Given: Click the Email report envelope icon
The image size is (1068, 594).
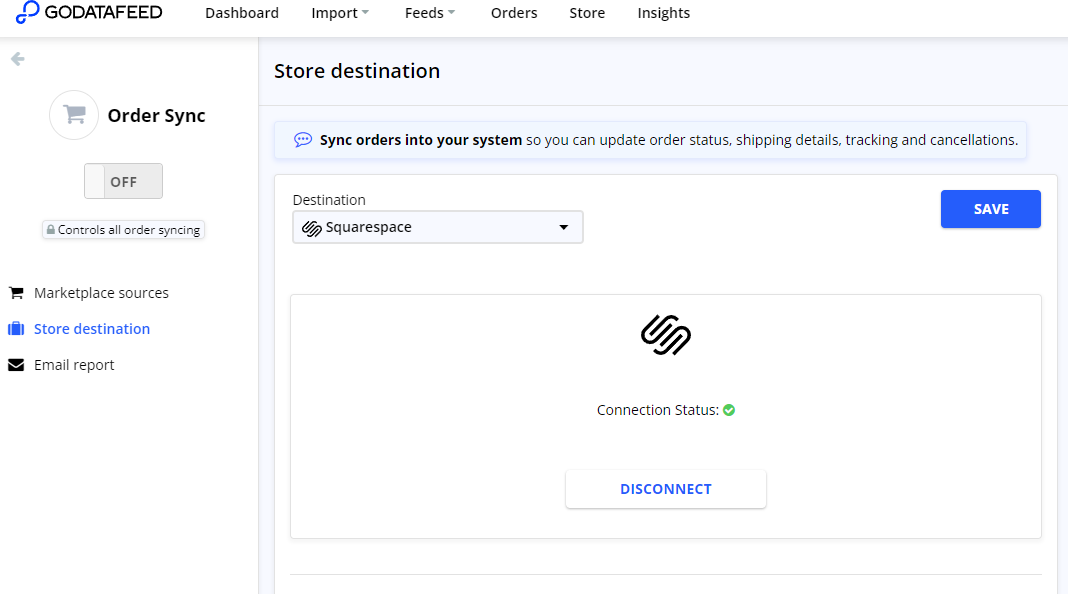Looking at the screenshot, I should coord(16,365).
